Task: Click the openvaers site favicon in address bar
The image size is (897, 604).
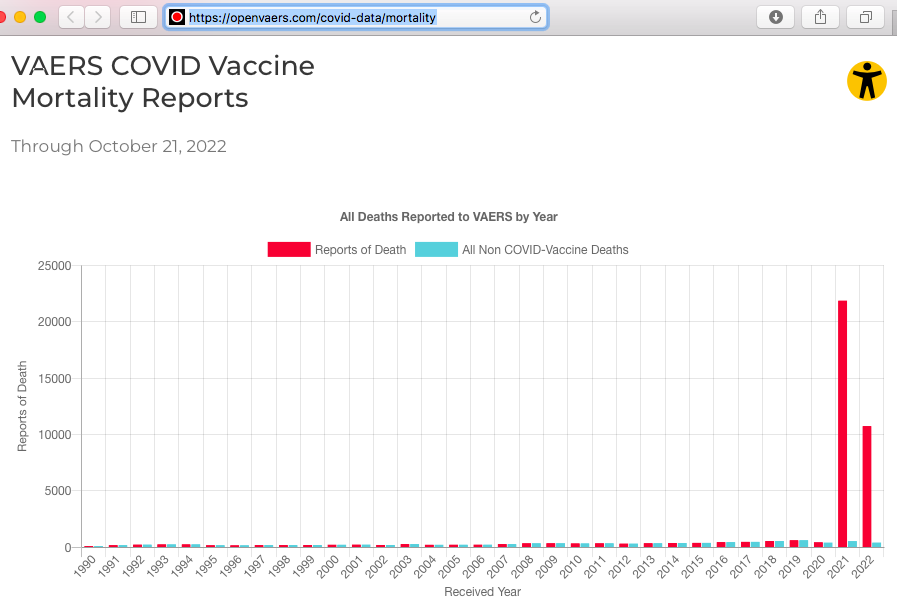Action: [177, 17]
